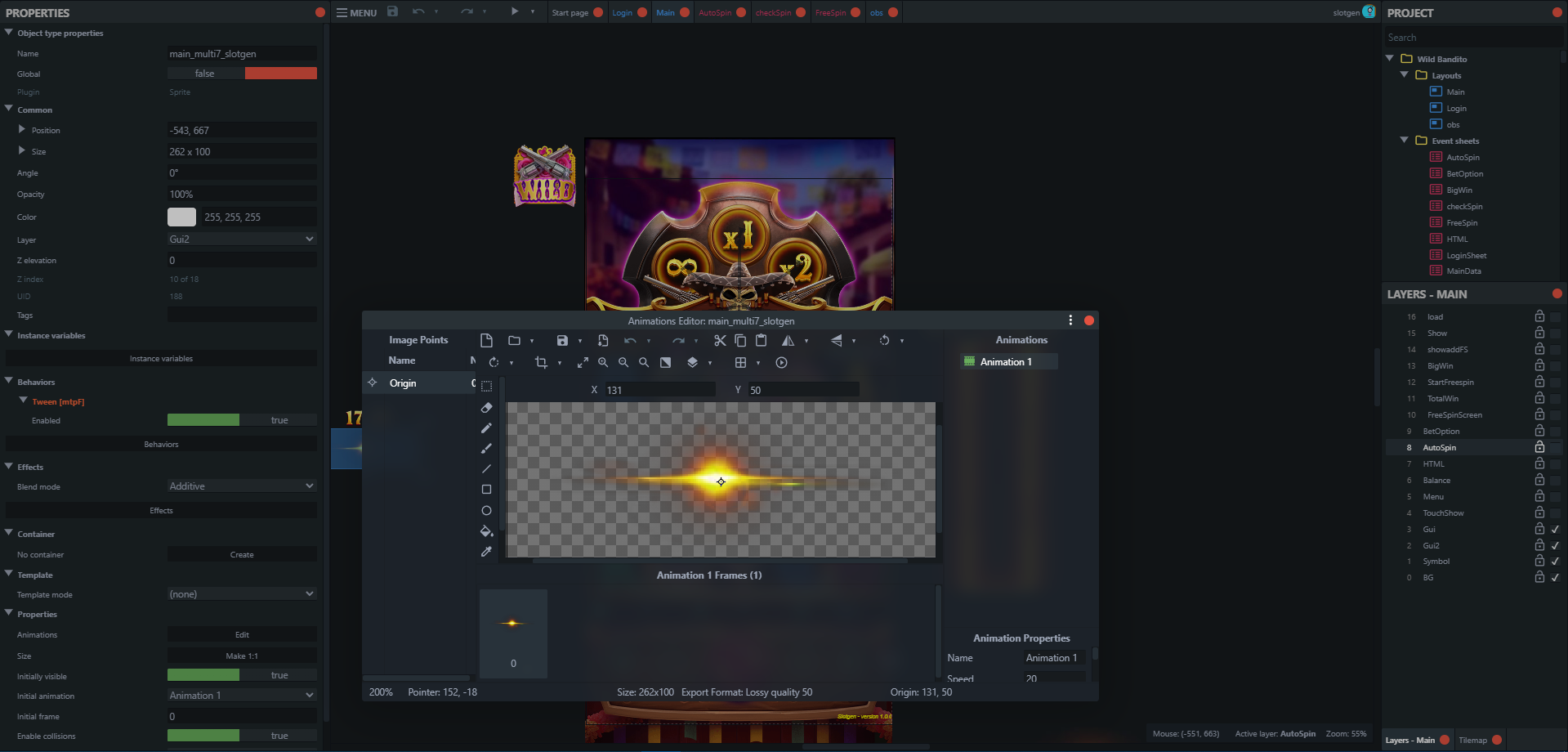The width and height of the screenshot is (1568, 752).
Task: Toggle Enable collisions true property
Action: tap(242, 736)
